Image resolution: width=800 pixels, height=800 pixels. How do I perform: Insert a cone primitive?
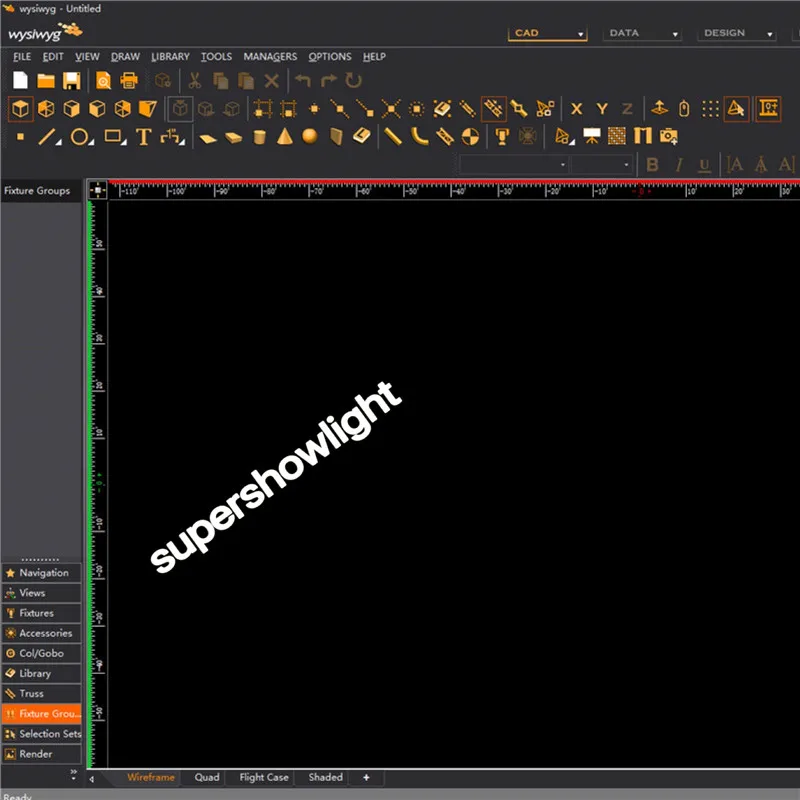(x=285, y=136)
